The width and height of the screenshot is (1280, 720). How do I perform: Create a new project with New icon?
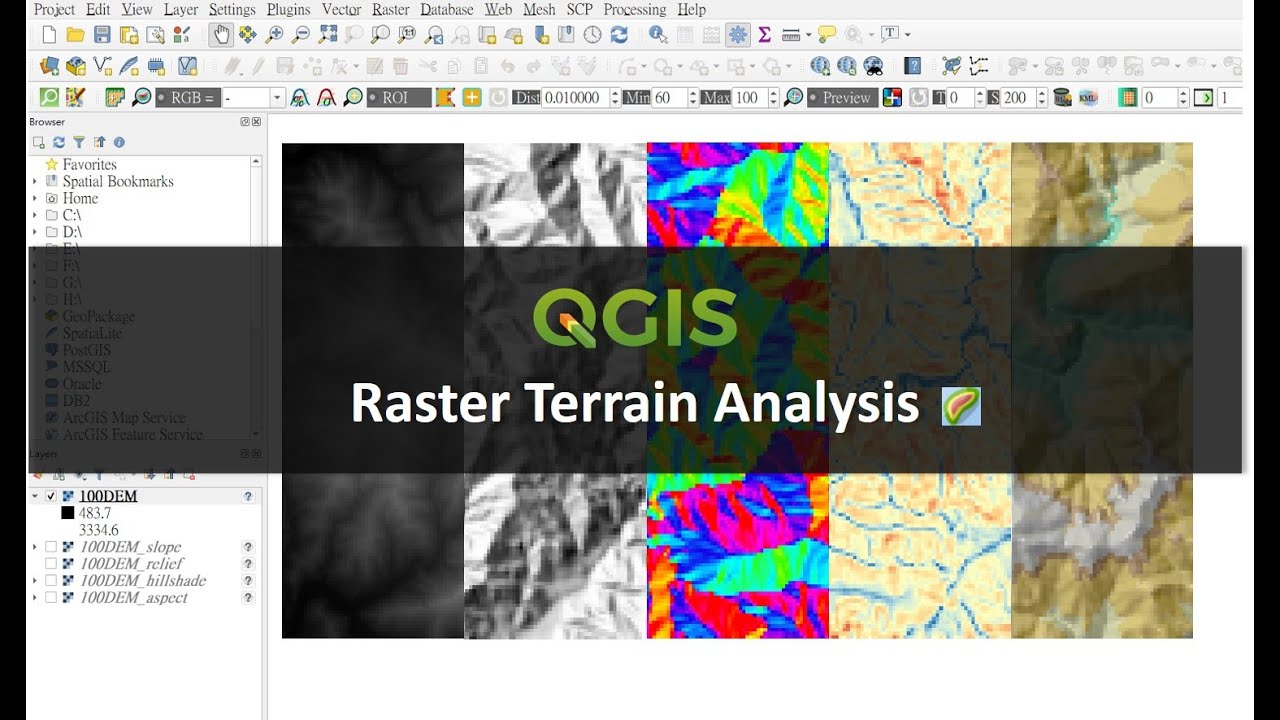click(x=49, y=35)
